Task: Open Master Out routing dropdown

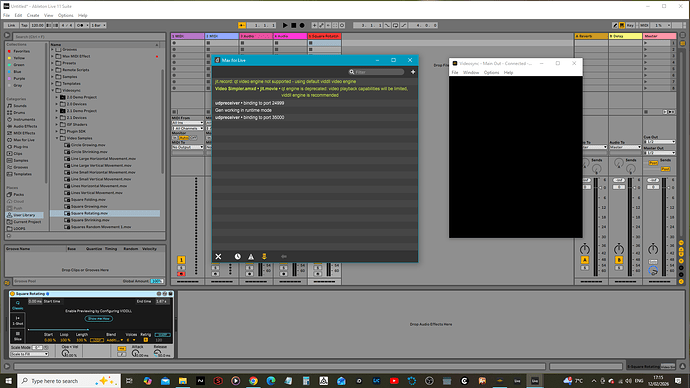Action: point(659,153)
